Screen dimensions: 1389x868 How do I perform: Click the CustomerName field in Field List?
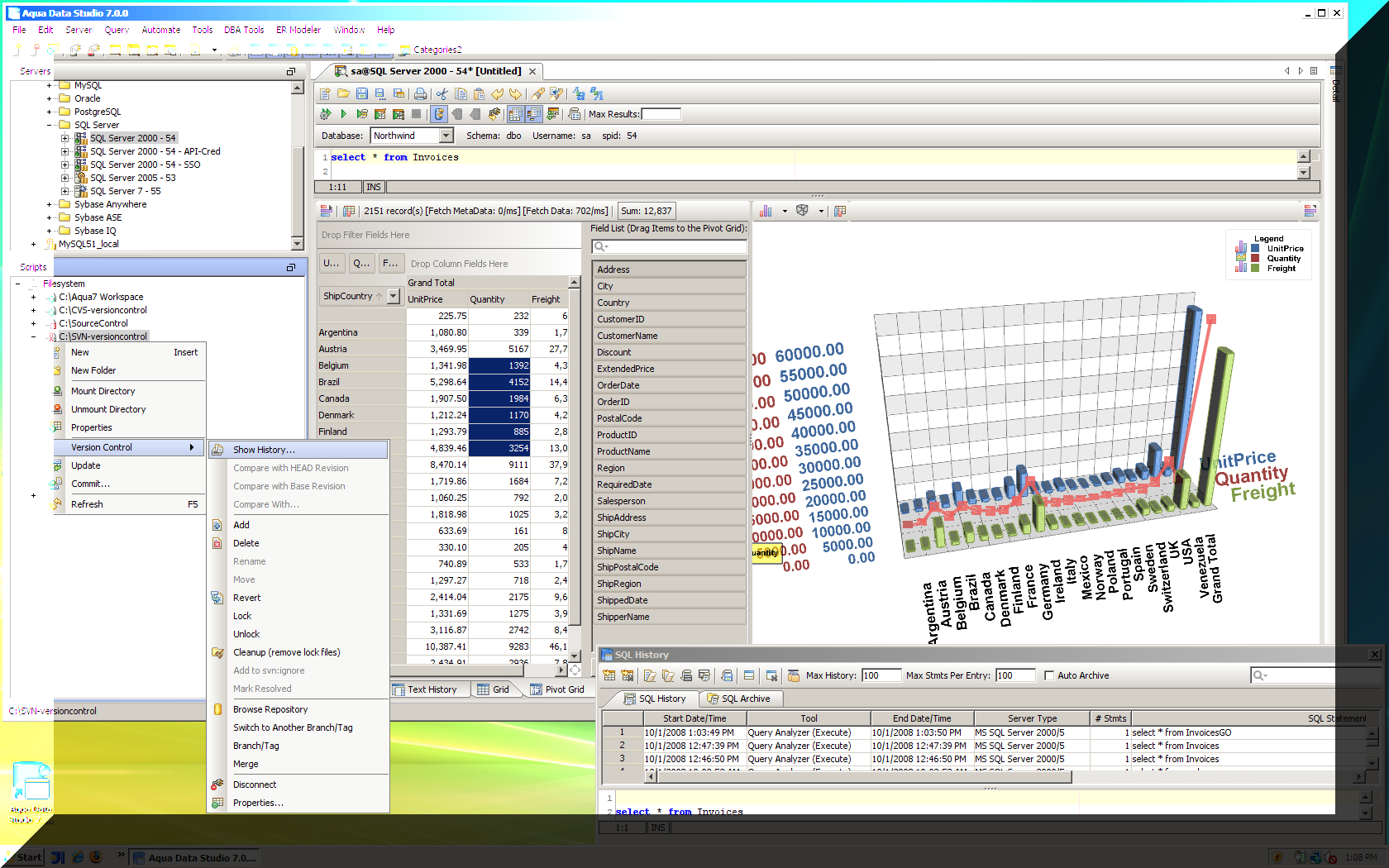(x=669, y=336)
